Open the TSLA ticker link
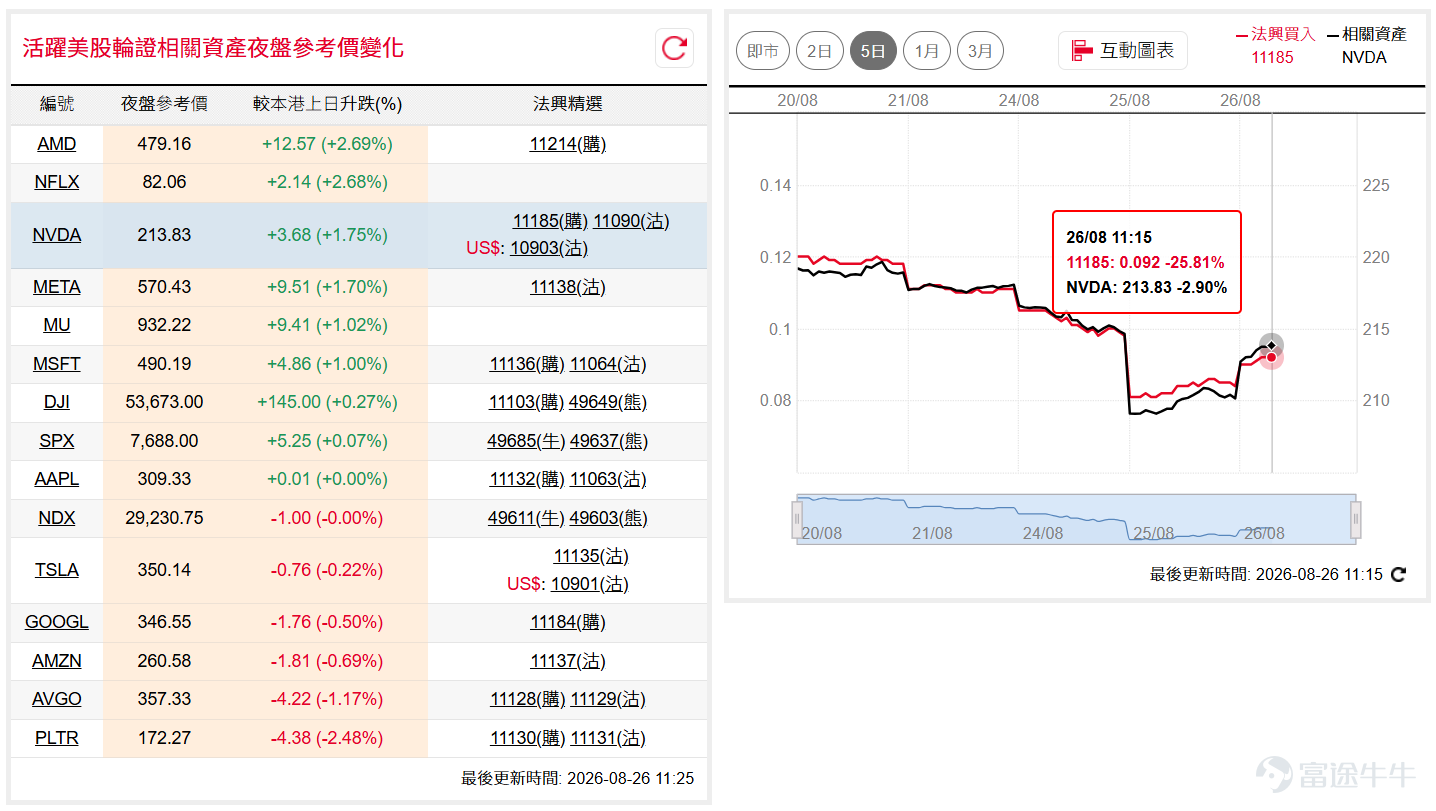Image resolution: width=1436 pixels, height=811 pixels. (x=57, y=570)
